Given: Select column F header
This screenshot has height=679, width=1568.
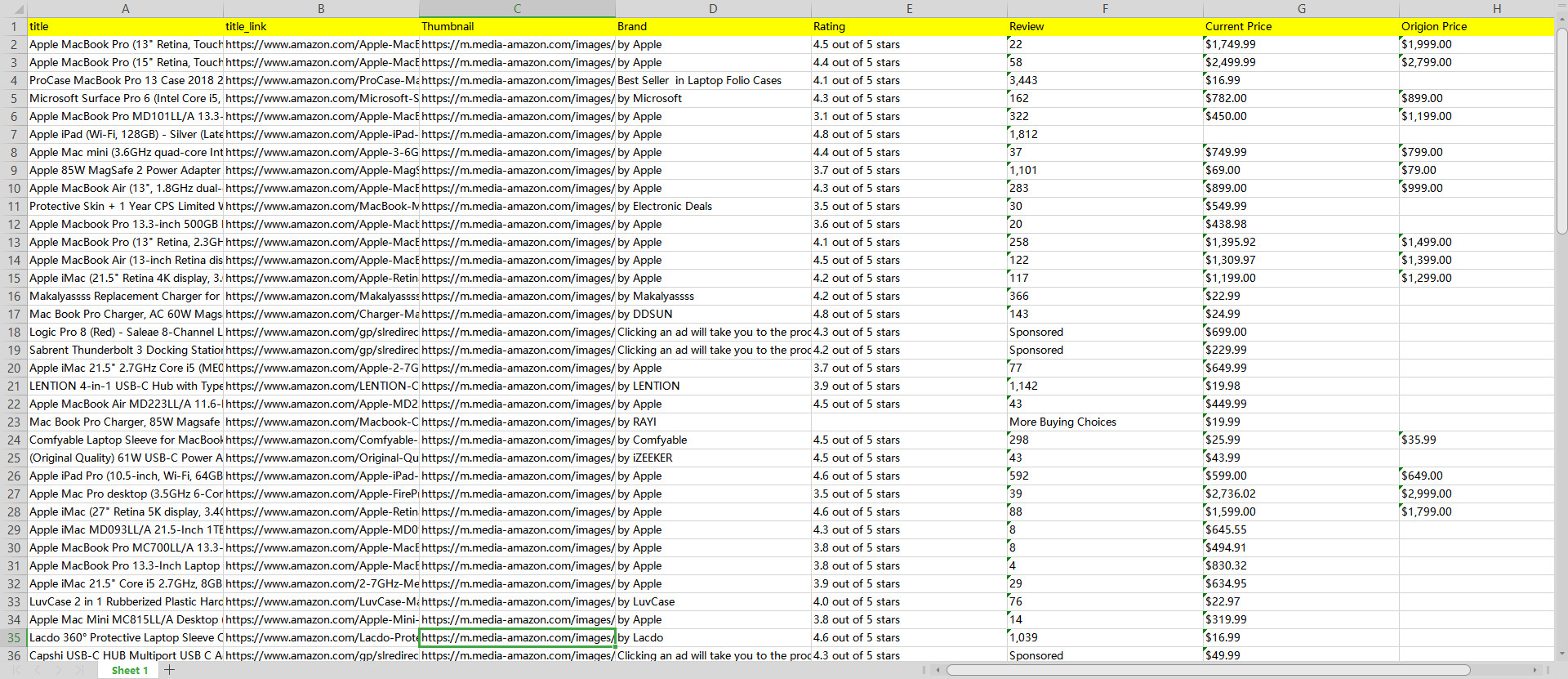Looking at the screenshot, I should pos(1105,9).
